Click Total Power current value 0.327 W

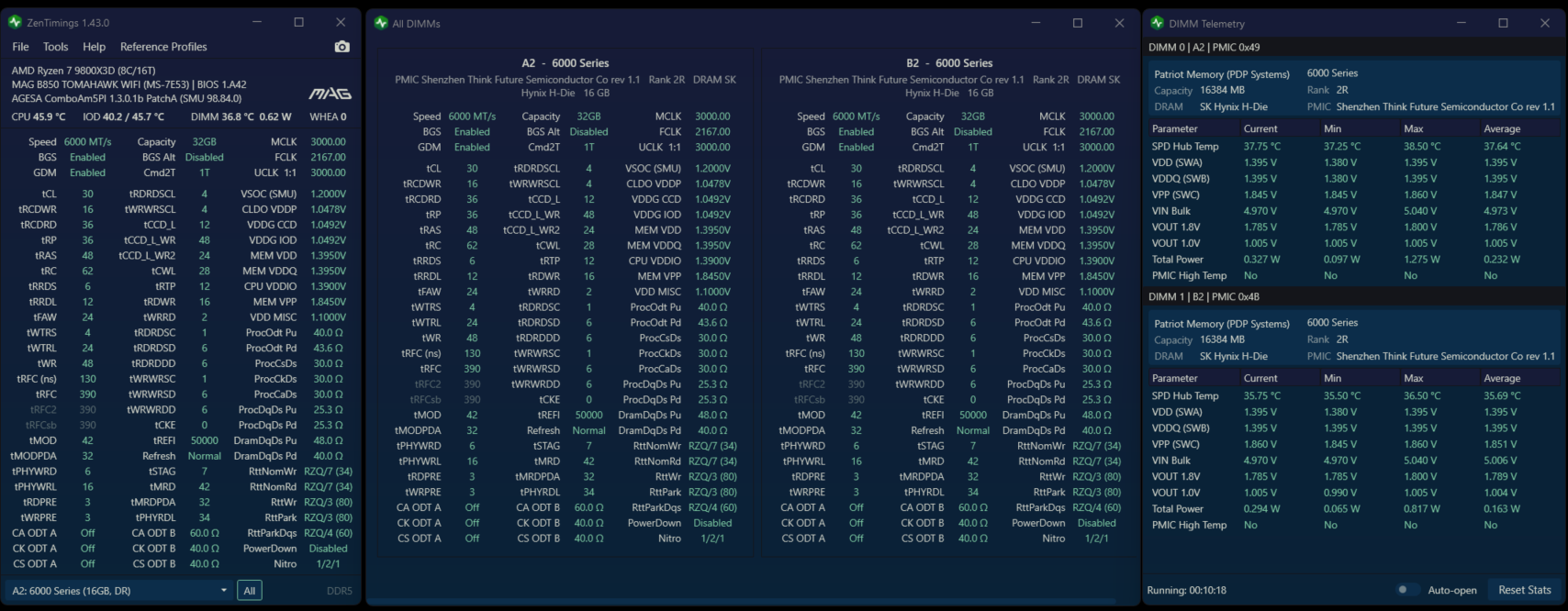[x=1261, y=259]
